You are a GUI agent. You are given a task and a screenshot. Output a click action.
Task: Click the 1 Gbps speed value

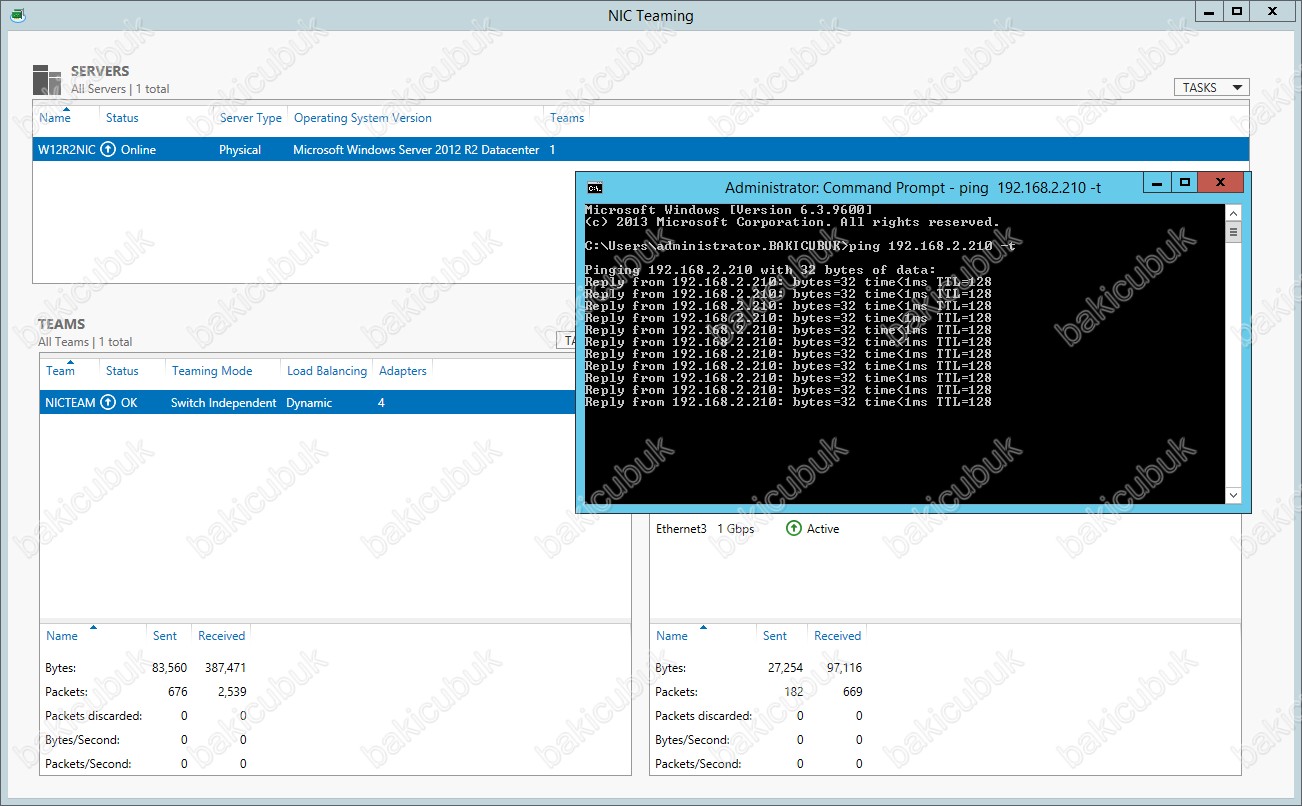click(x=735, y=529)
